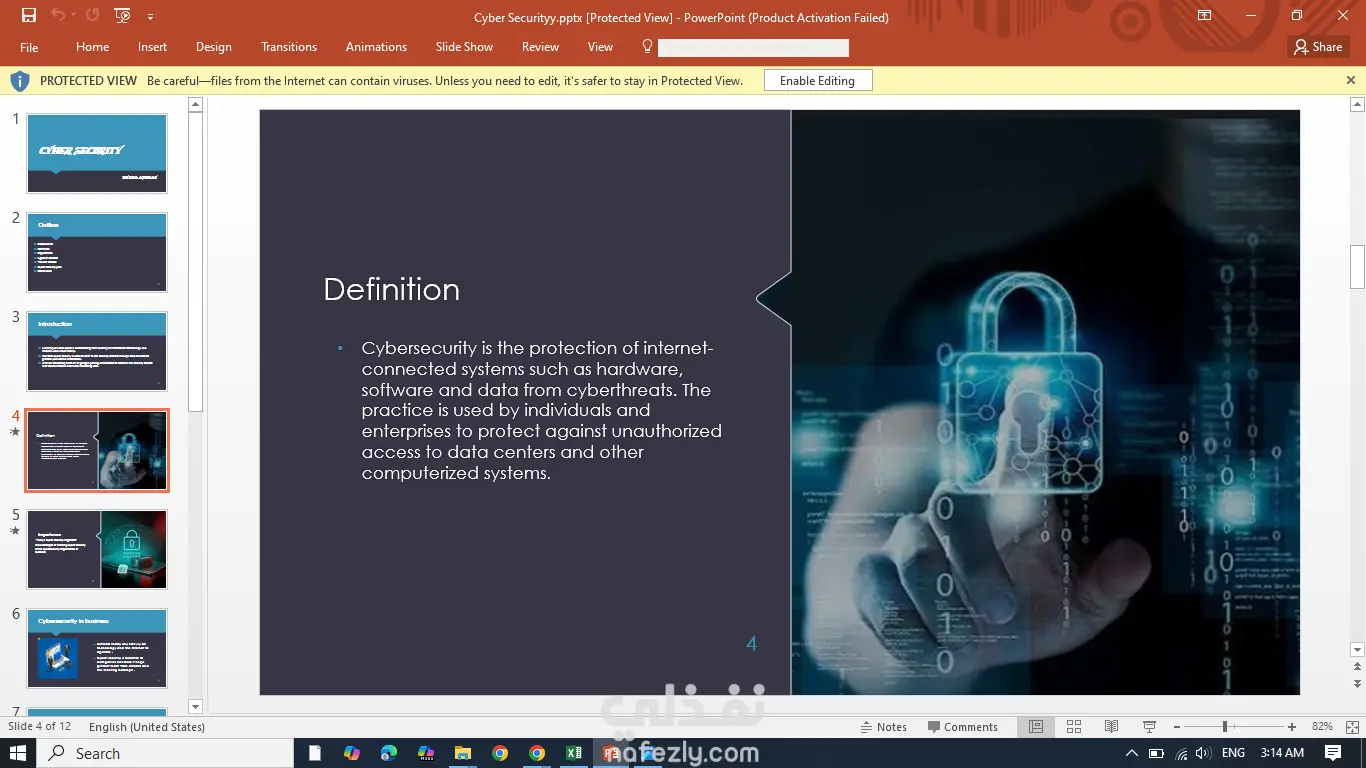Image resolution: width=1366 pixels, height=768 pixels.
Task: Open the Review ribbon tab
Action: pyautogui.click(x=540, y=47)
